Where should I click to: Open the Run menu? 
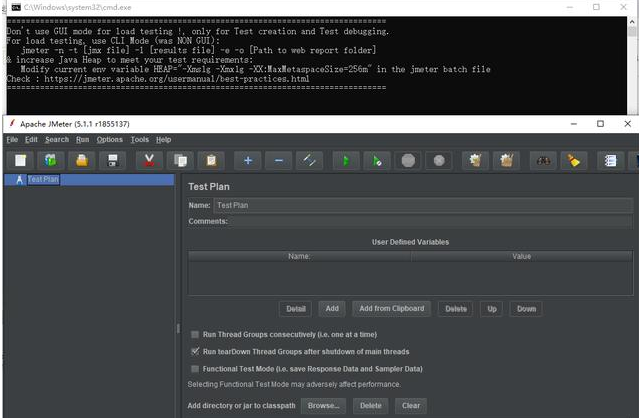point(82,139)
